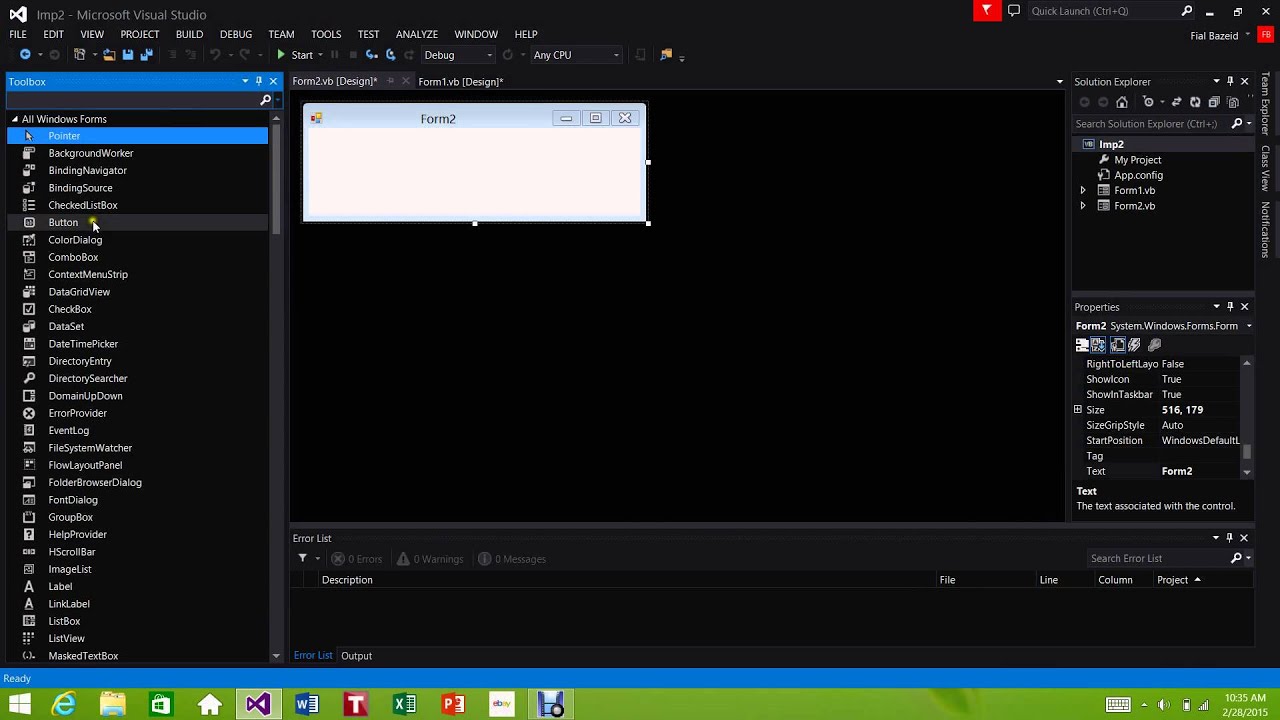Open the Team Explorer side tab
The width and height of the screenshot is (1280, 720).
point(1265,104)
